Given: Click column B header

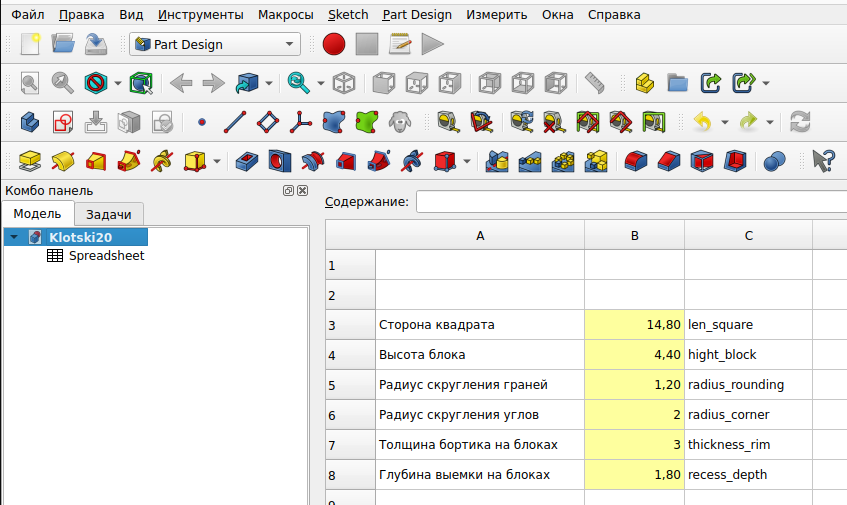Looking at the screenshot, I should pos(634,236).
